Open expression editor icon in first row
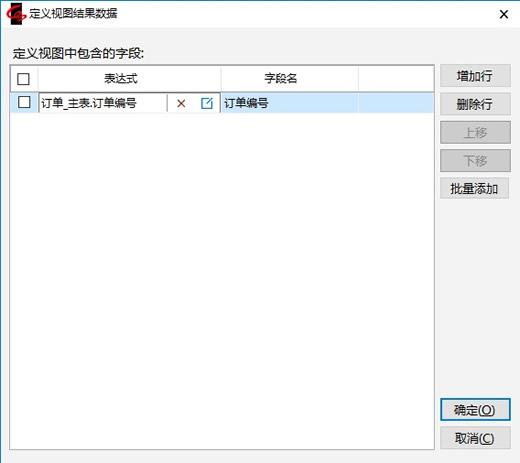 pyautogui.click(x=207, y=103)
